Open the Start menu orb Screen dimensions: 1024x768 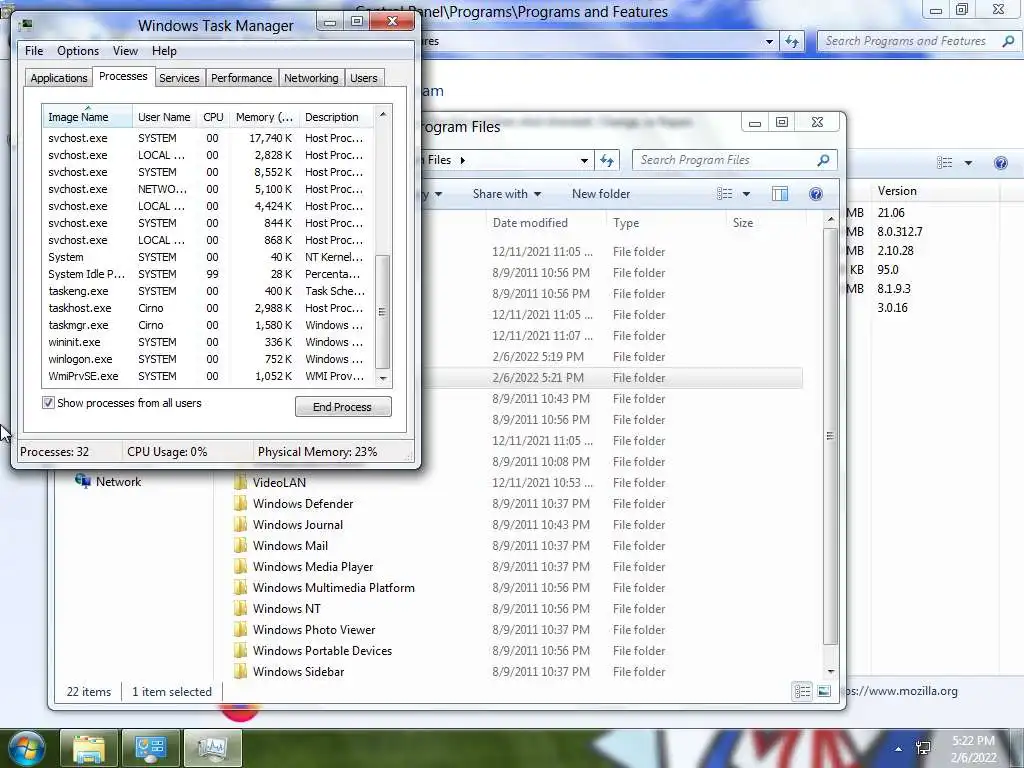pyautogui.click(x=26, y=748)
